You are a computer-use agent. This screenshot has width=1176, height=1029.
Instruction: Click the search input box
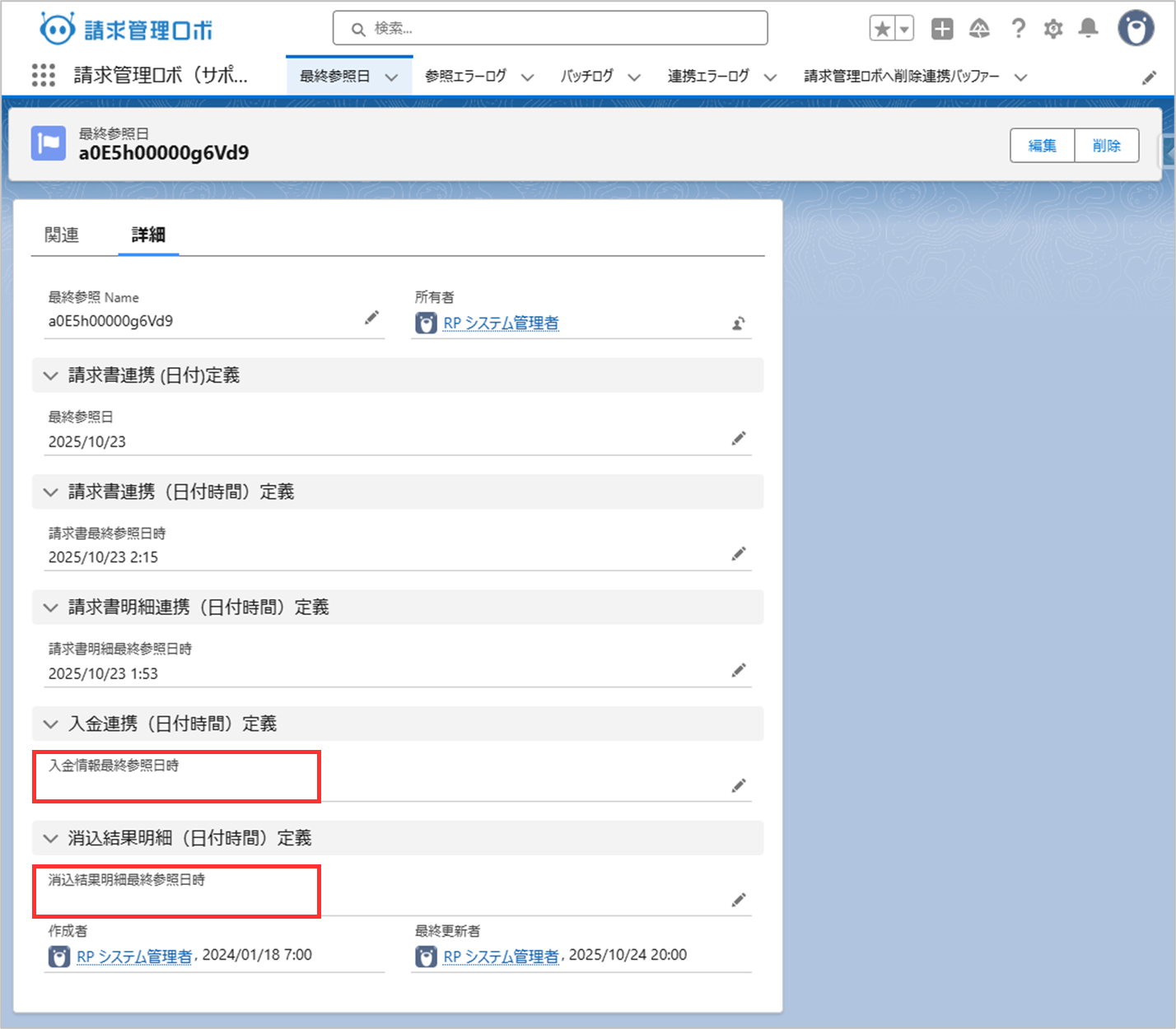[550, 29]
